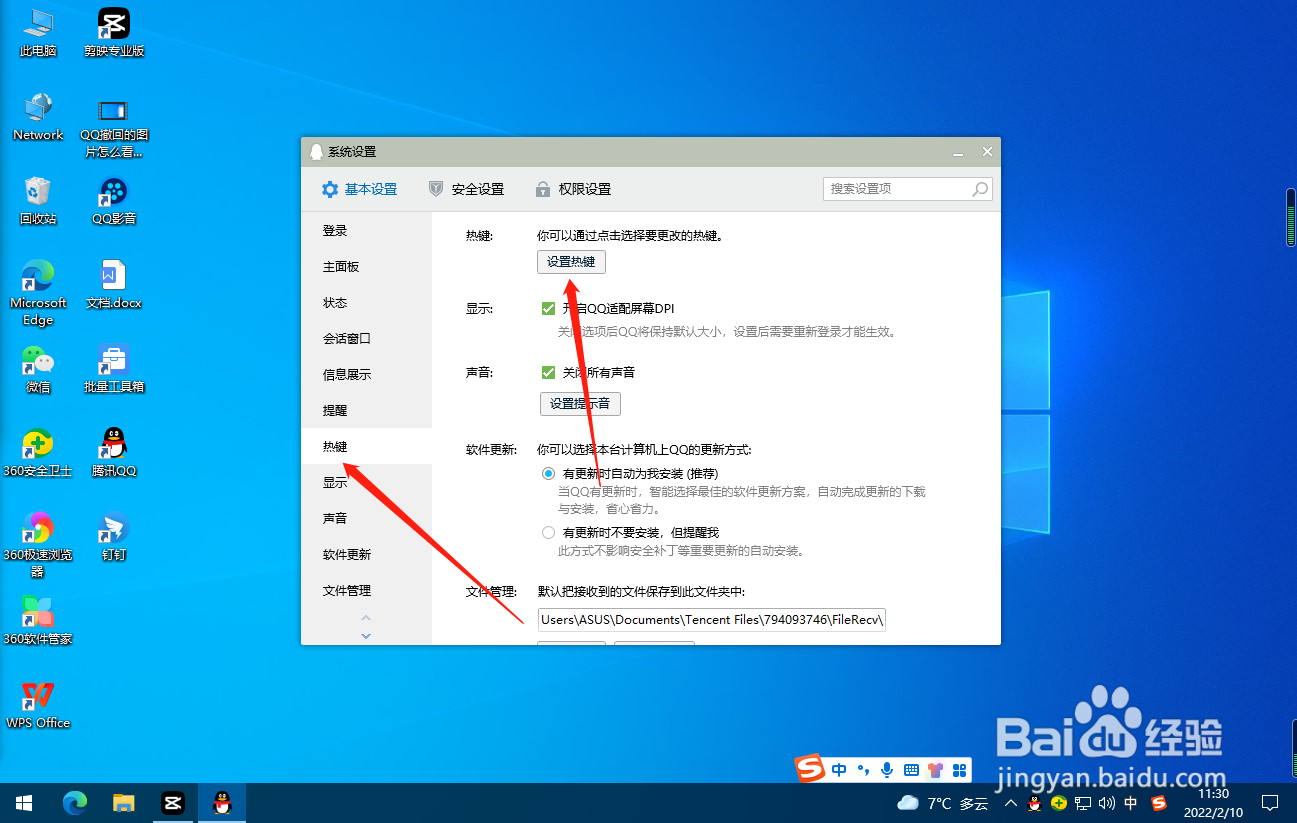Click the 设置提示音 button

pos(580,404)
